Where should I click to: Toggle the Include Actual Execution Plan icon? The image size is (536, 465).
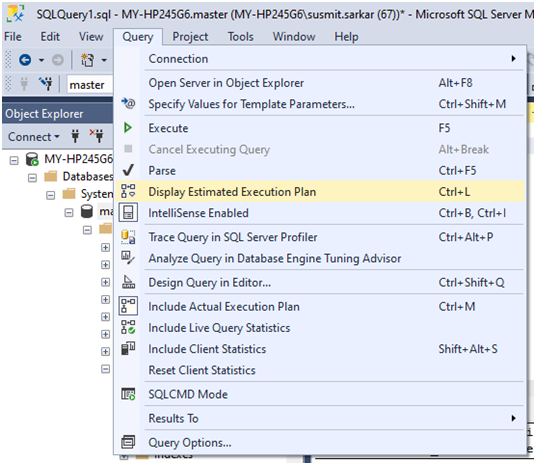point(128,306)
